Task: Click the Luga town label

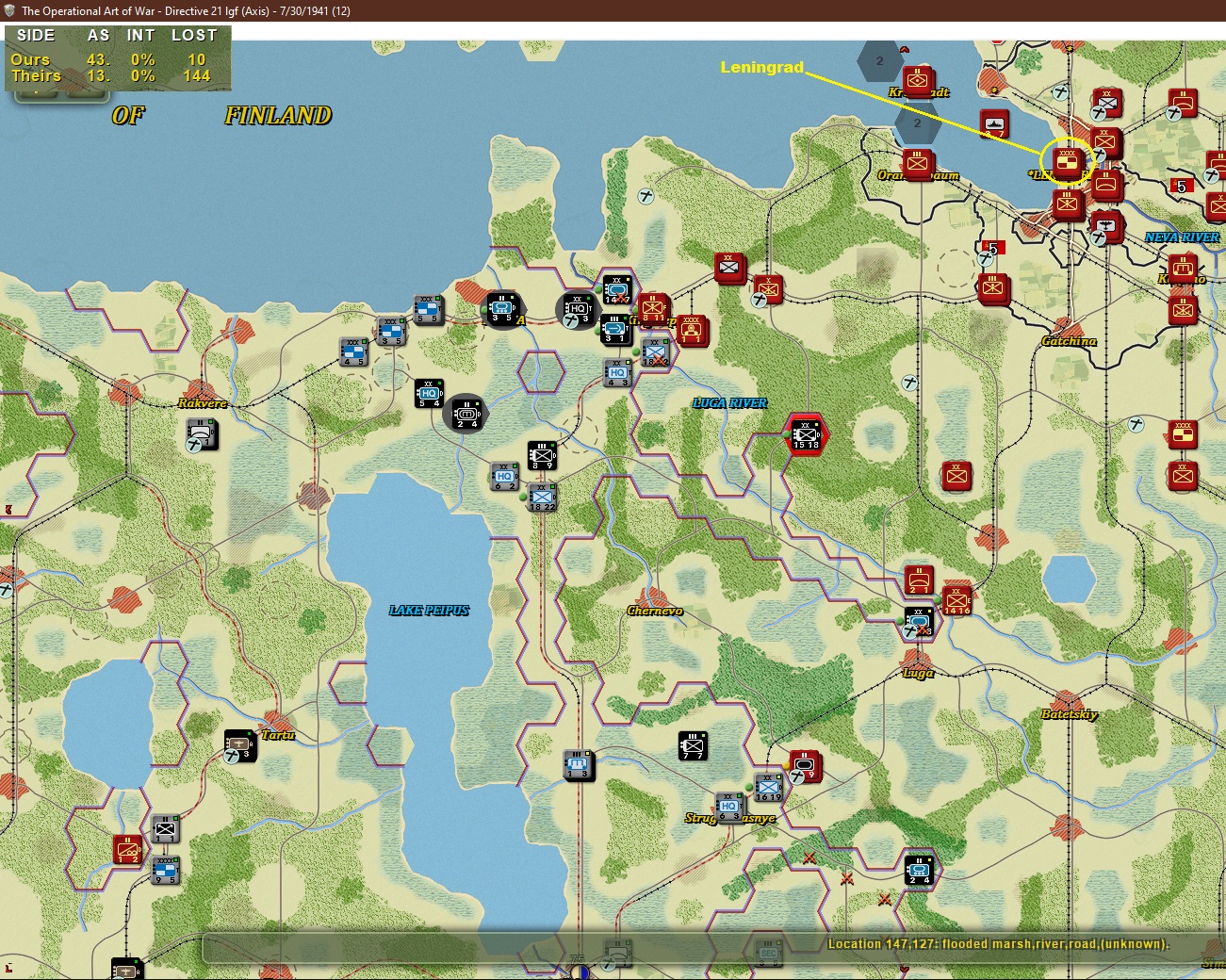Action: pos(919,673)
